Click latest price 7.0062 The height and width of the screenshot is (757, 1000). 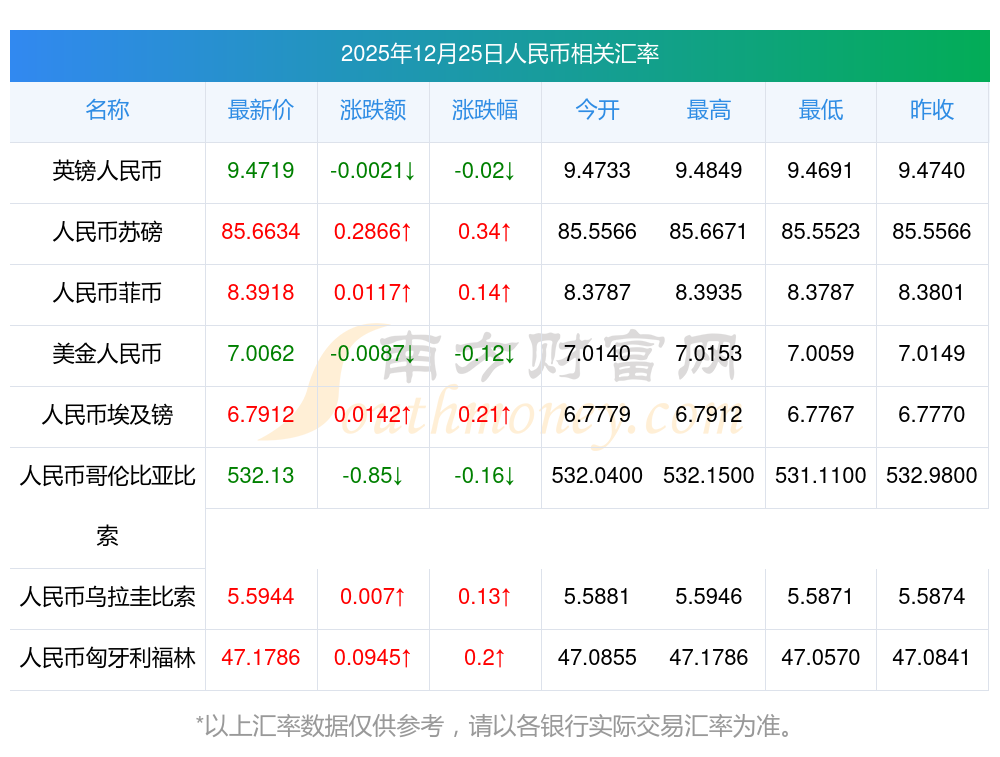[x=261, y=353]
